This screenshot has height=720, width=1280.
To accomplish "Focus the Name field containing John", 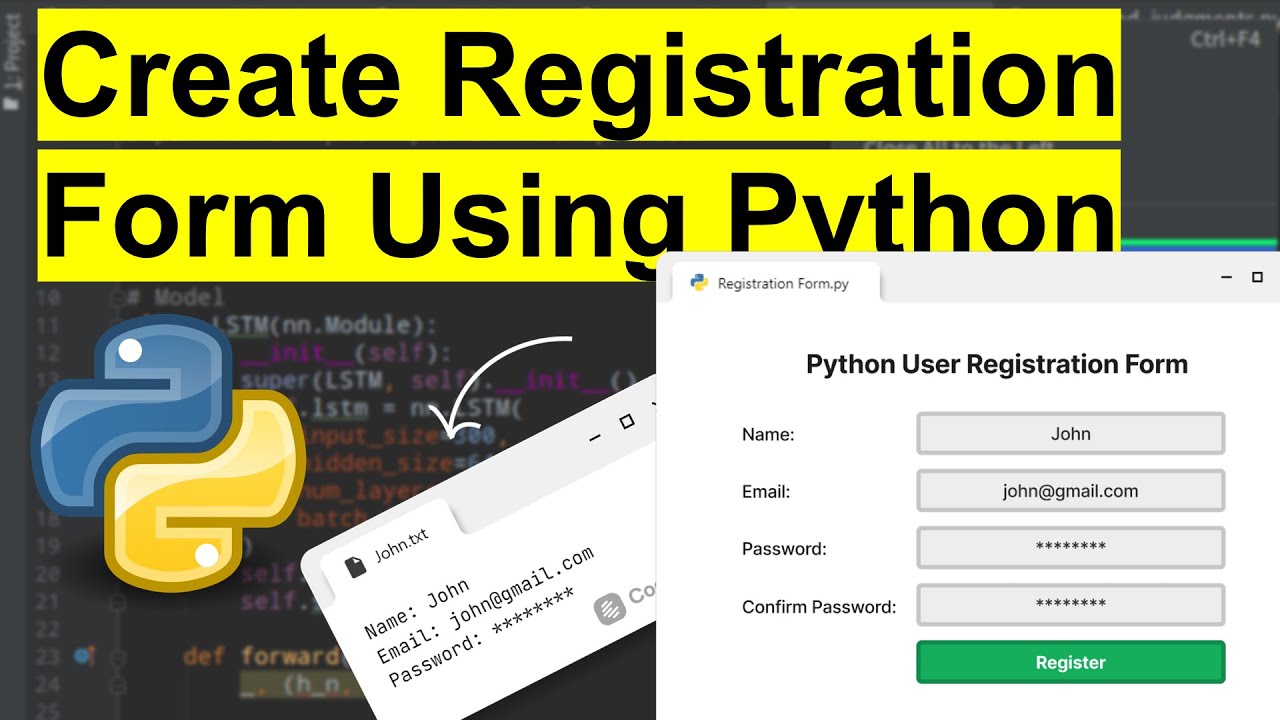I will (1070, 434).
